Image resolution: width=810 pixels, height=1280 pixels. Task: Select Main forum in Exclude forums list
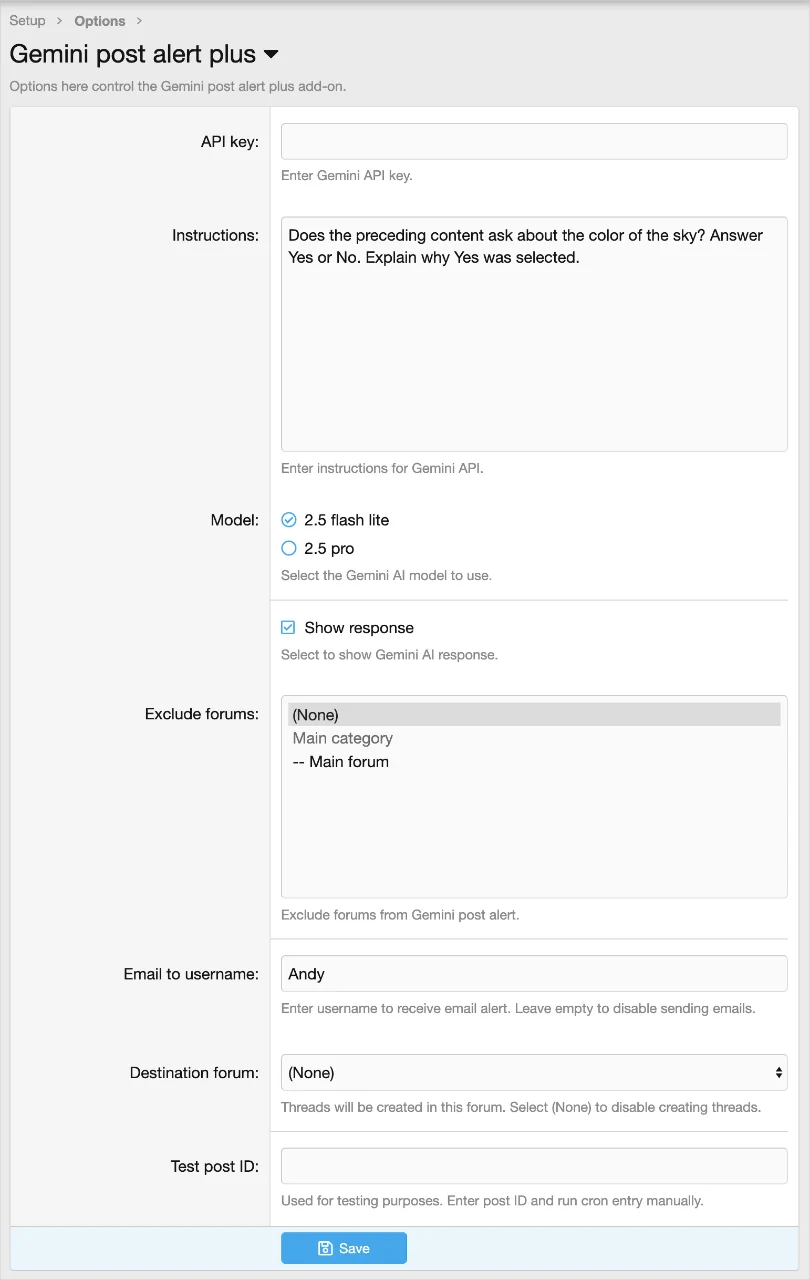pos(341,762)
